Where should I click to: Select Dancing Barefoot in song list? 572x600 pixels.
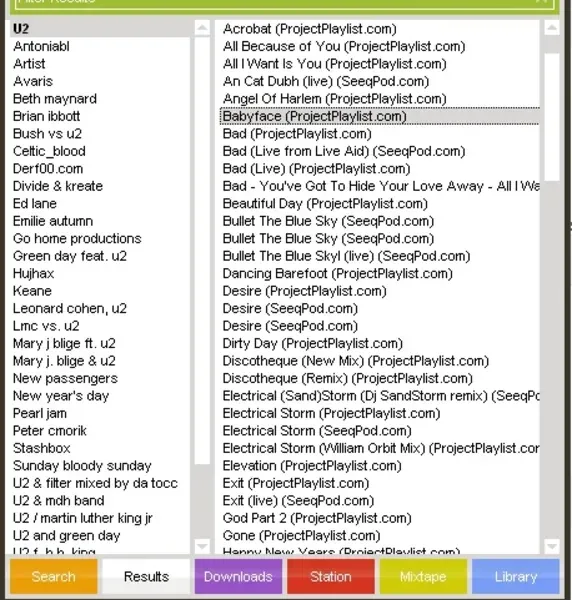(337, 274)
